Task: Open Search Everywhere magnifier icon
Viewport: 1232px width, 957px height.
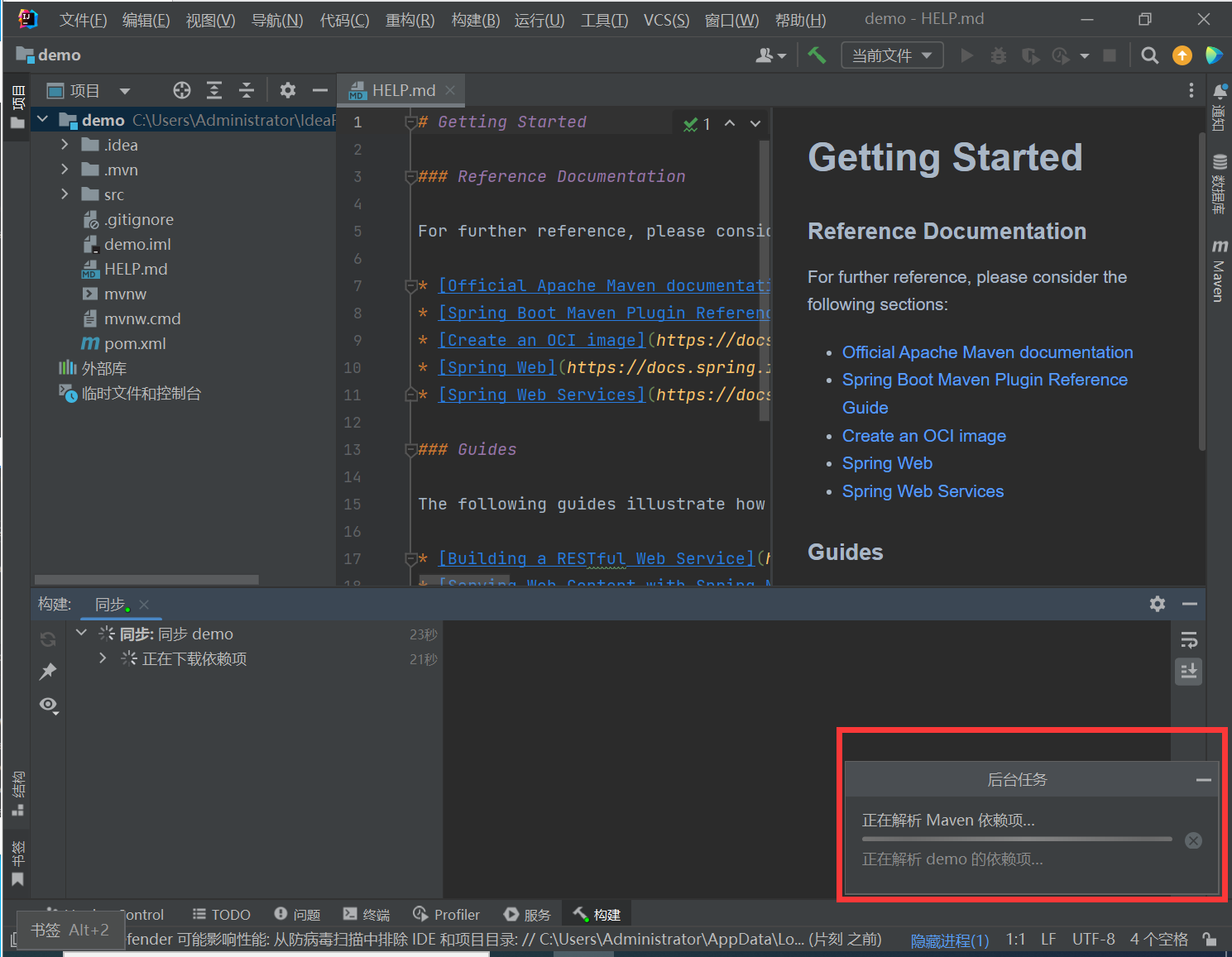Action: point(1149,55)
